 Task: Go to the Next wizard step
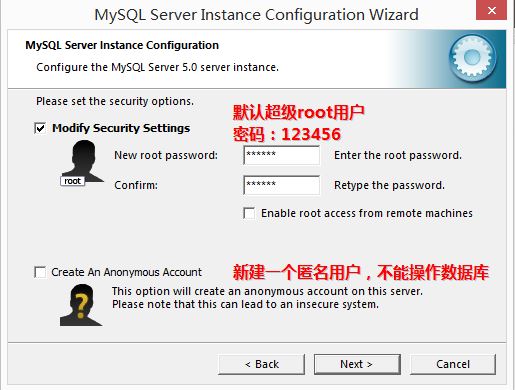click(357, 364)
